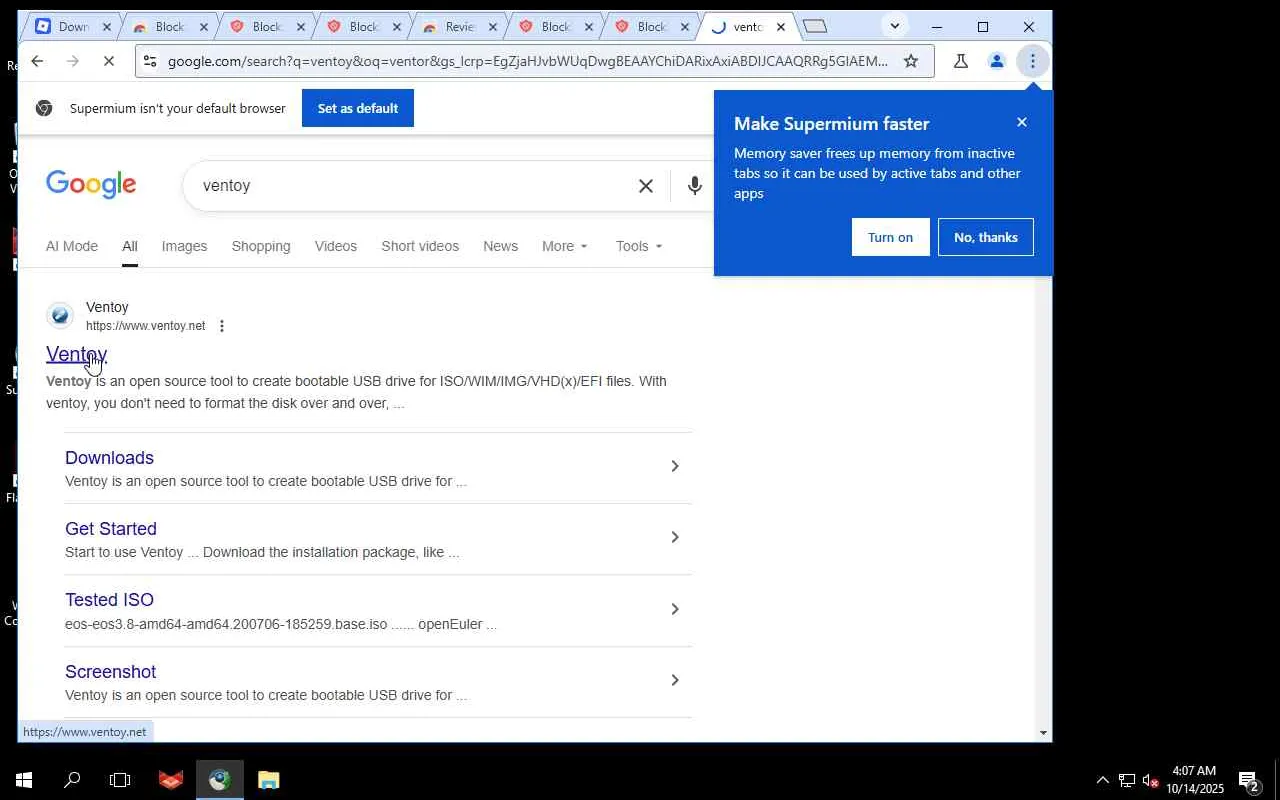Open the Supermium three-dot menu
This screenshot has height=800, width=1280.
coord(1033,61)
